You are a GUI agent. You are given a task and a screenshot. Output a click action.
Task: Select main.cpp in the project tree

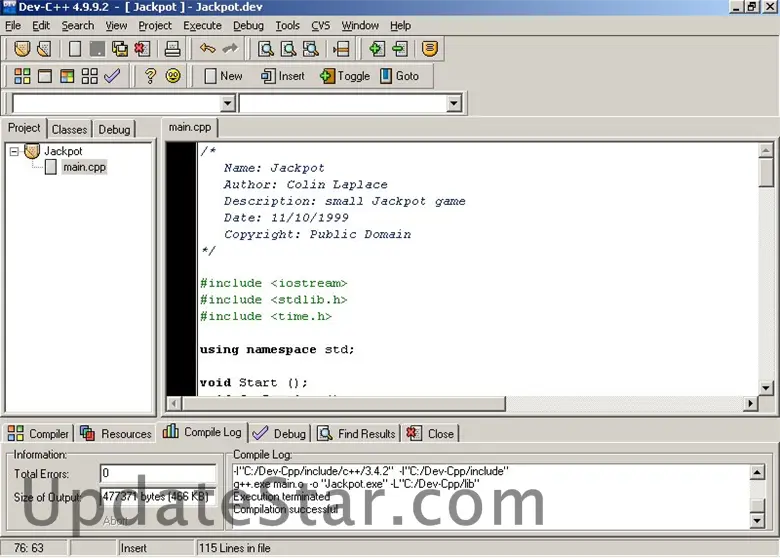tap(84, 167)
